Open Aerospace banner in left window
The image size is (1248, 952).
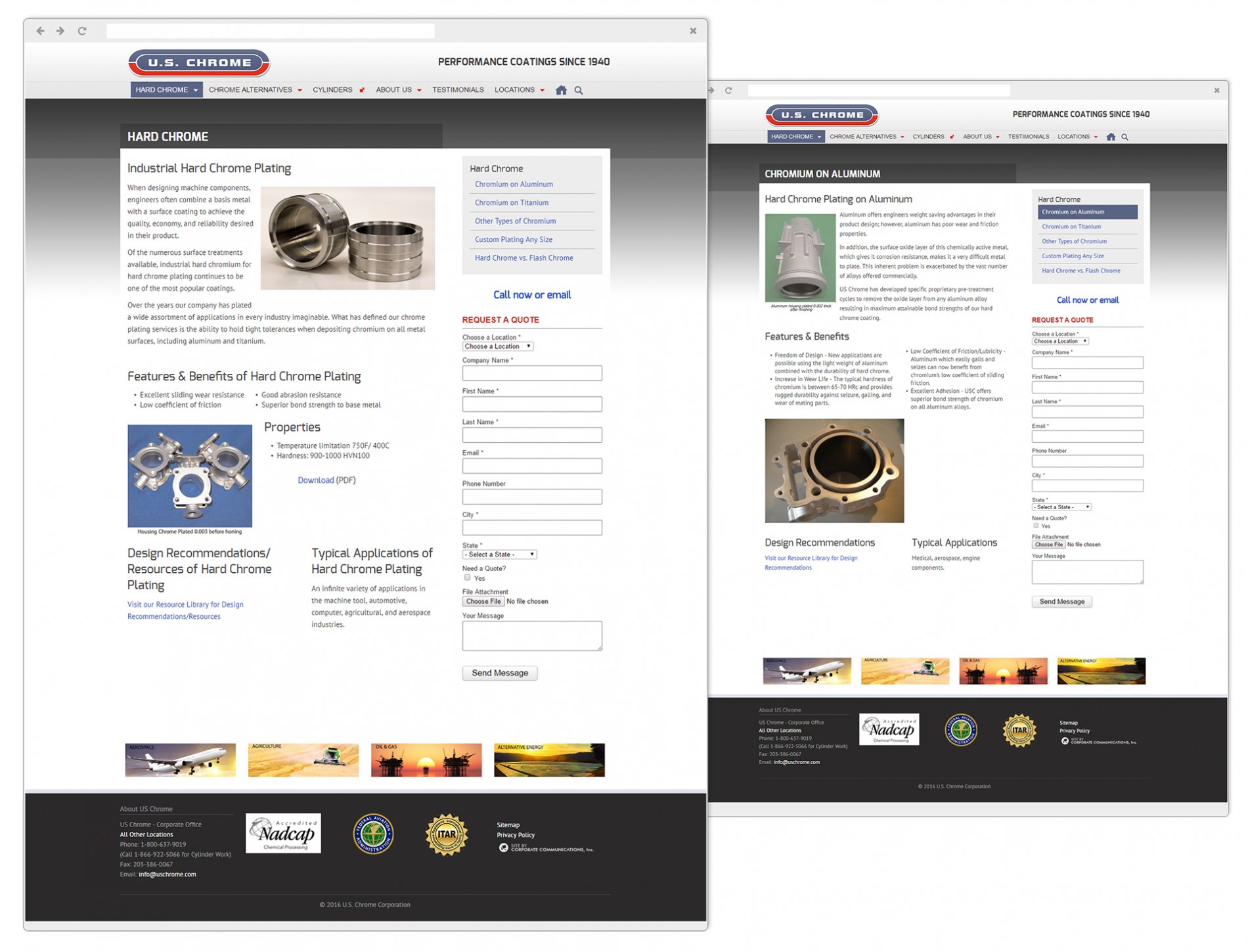[181, 760]
